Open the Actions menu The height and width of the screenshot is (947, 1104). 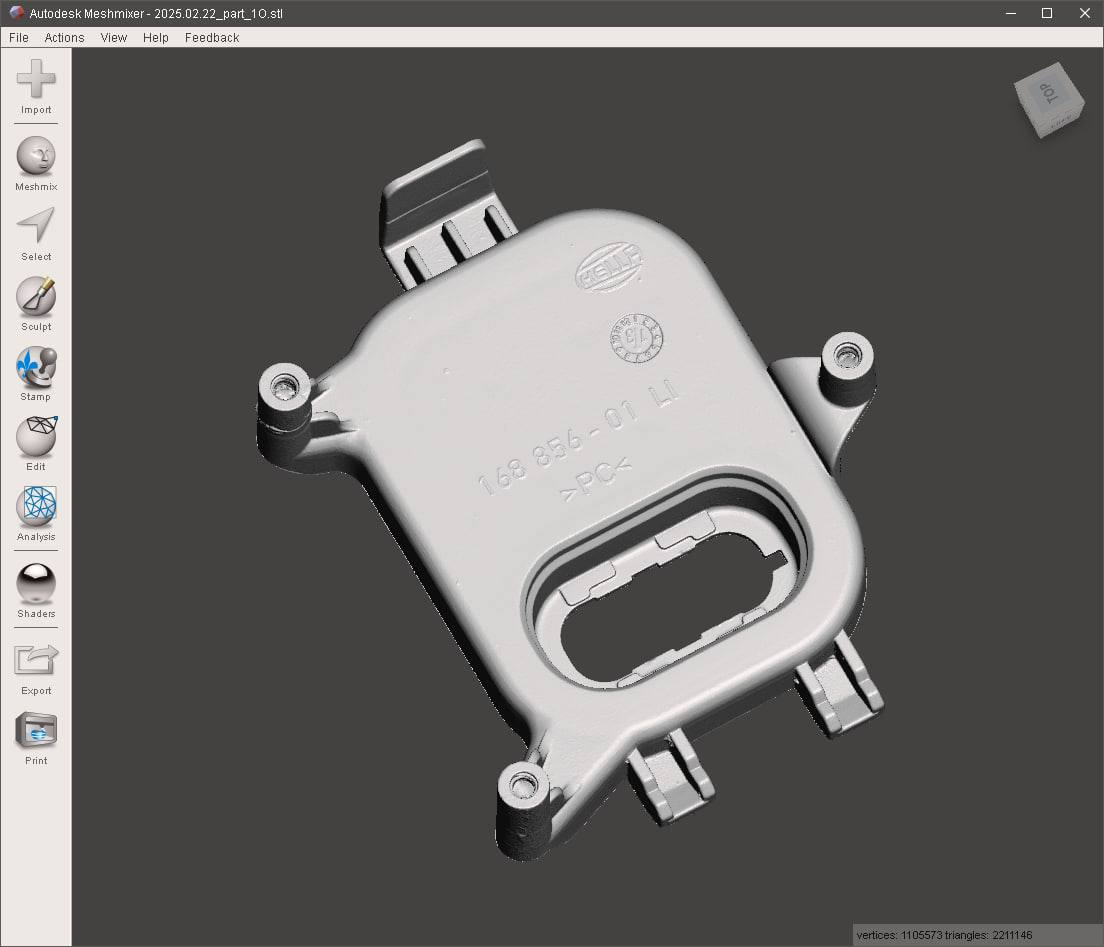click(x=64, y=37)
